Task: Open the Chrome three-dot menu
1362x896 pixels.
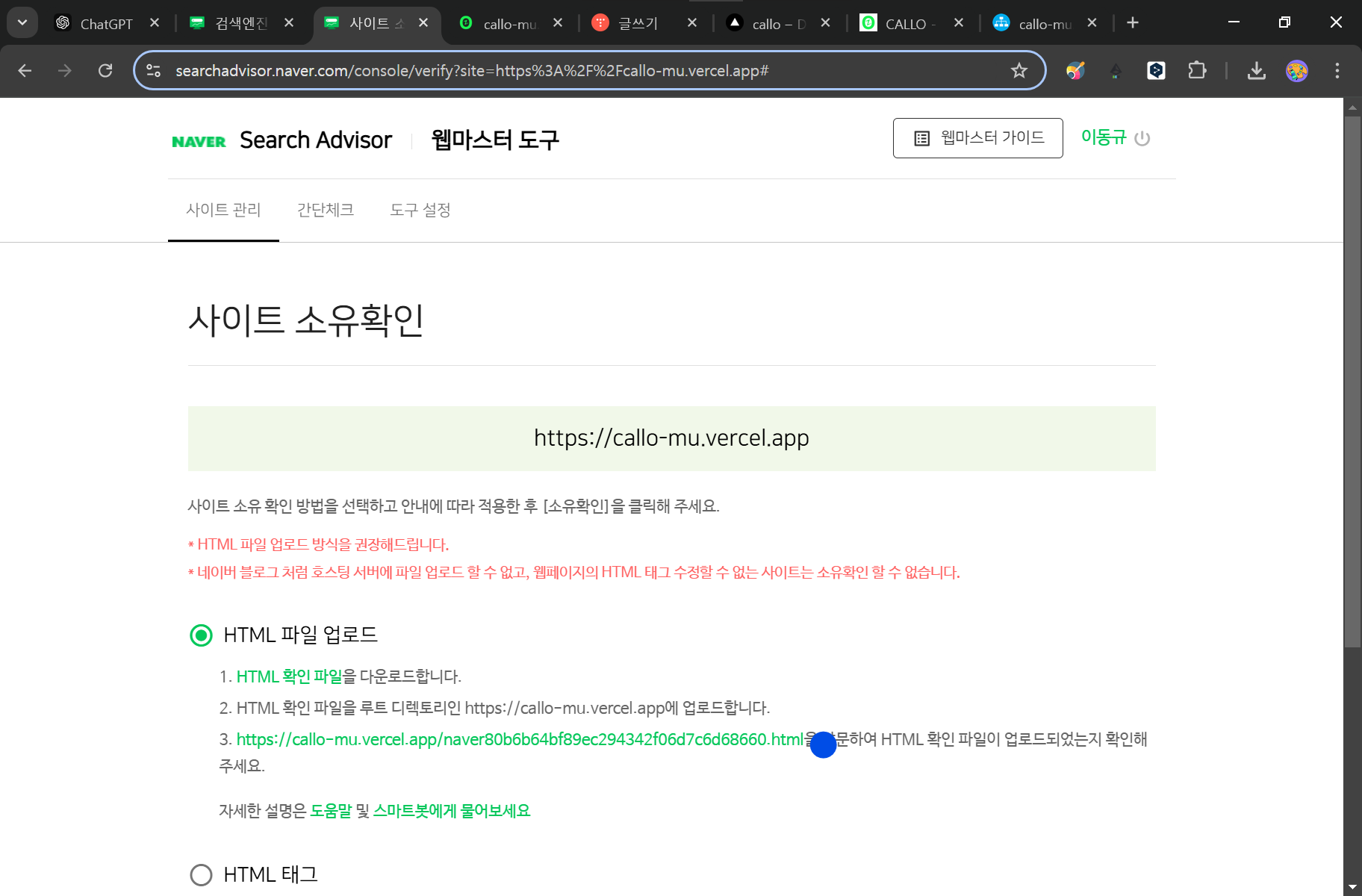Action: tap(1337, 71)
